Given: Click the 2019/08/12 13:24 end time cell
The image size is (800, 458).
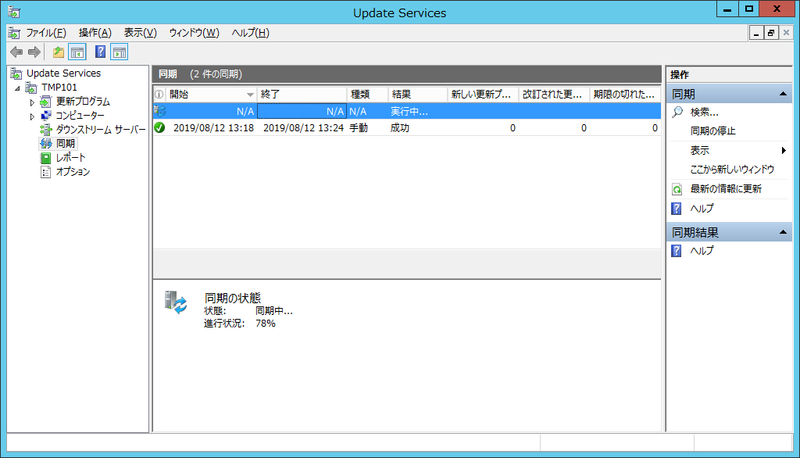Looking at the screenshot, I should tap(304, 128).
